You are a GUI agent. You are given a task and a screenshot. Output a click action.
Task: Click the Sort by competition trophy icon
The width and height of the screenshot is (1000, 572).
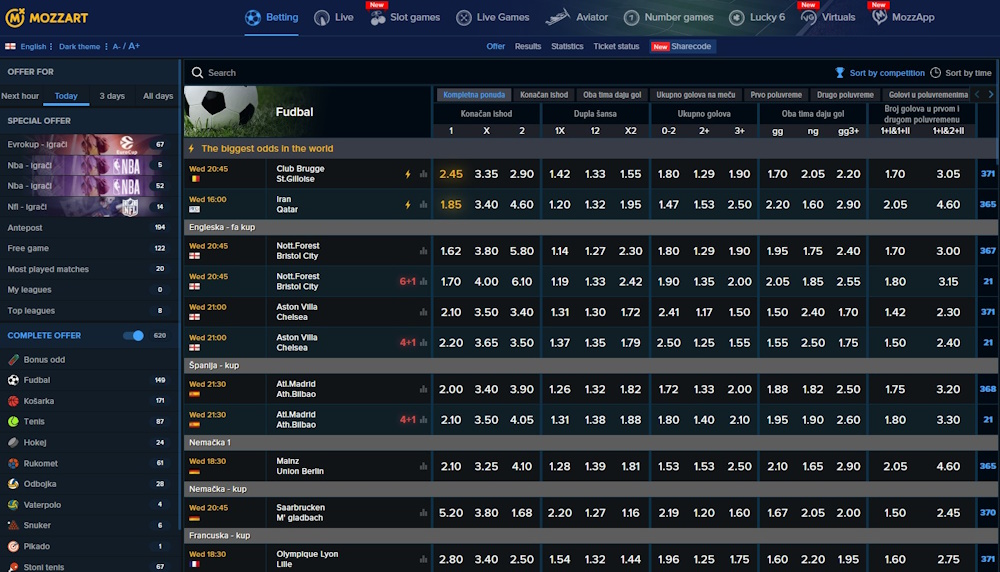[839, 73]
